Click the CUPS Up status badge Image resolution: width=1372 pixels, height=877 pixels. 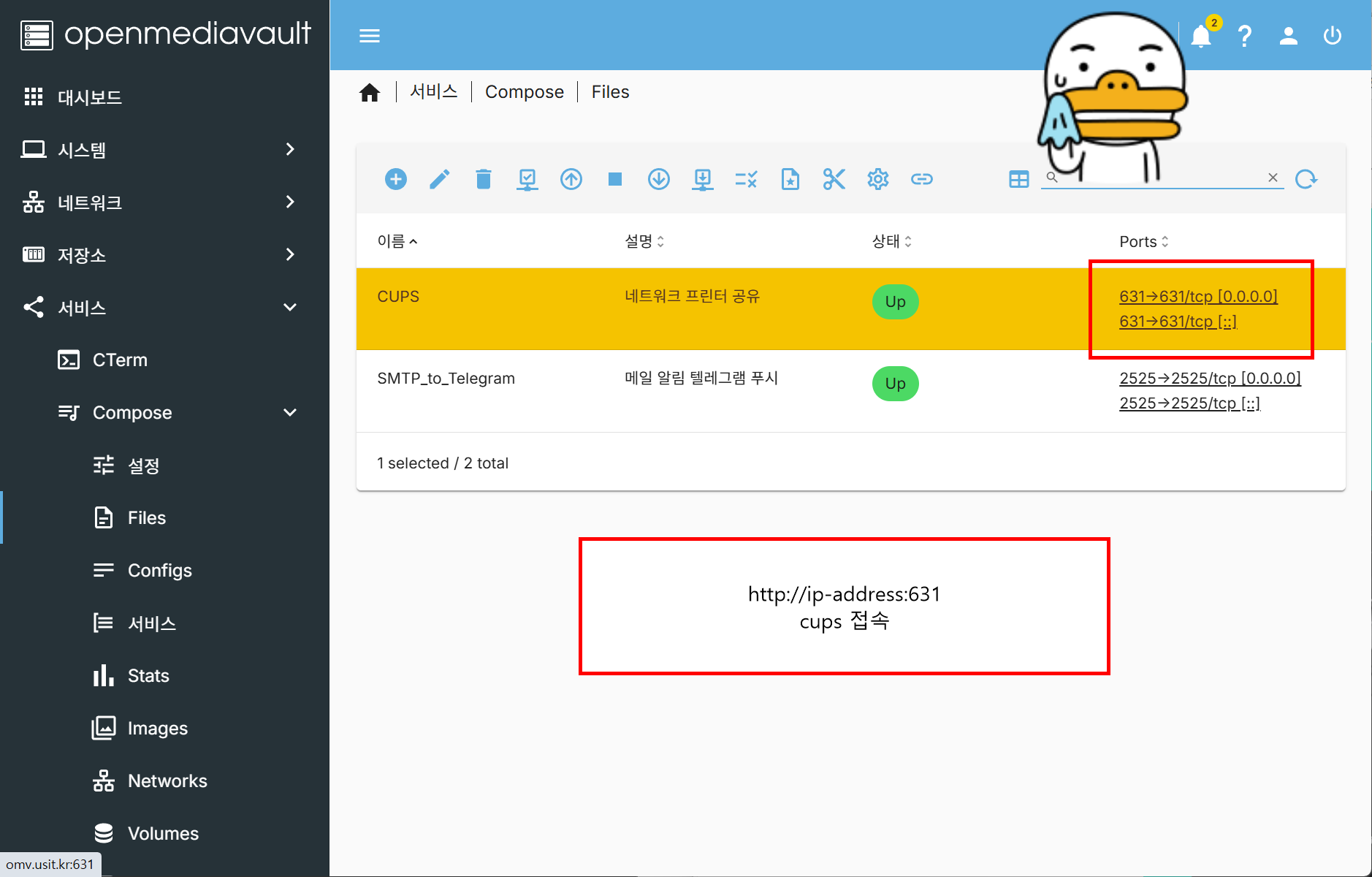point(895,302)
